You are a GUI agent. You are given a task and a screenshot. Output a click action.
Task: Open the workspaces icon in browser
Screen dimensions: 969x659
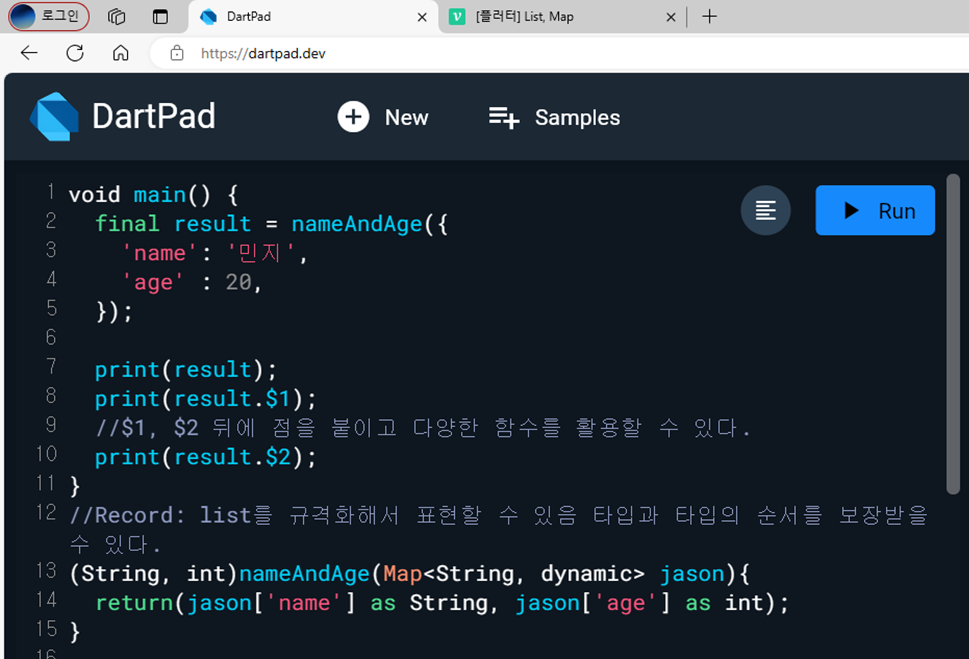pyautogui.click(x=116, y=17)
